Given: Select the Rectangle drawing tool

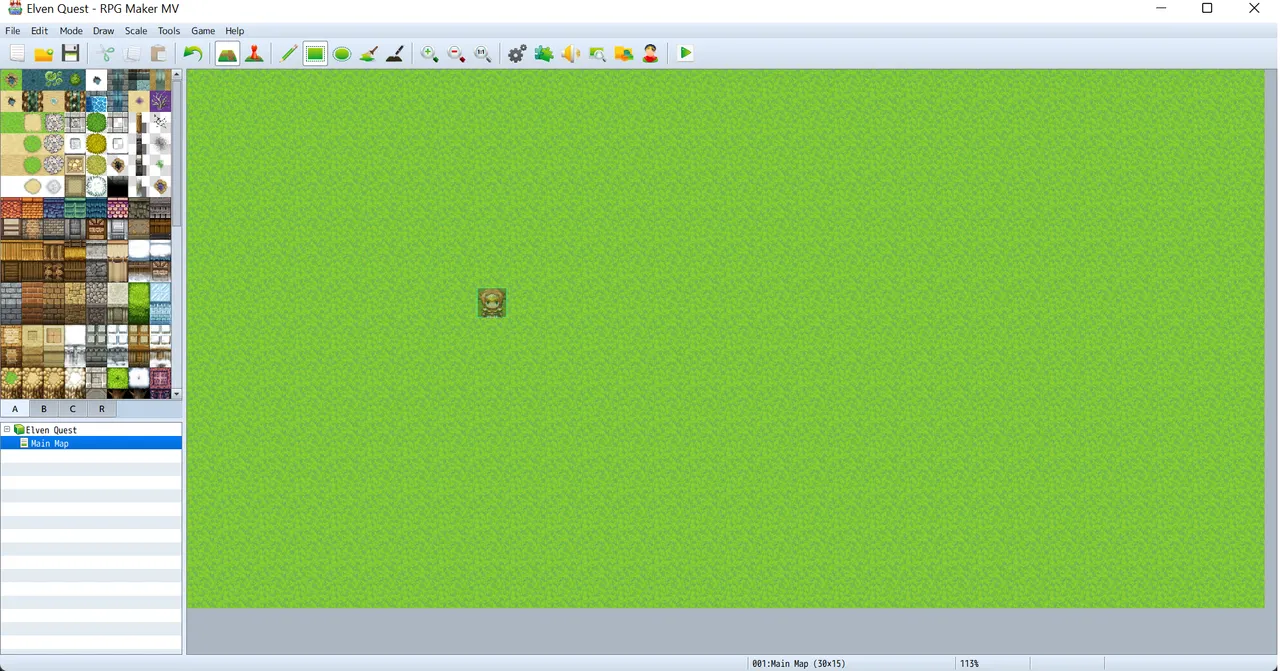Looking at the screenshot, I should [x=316, y=54].
